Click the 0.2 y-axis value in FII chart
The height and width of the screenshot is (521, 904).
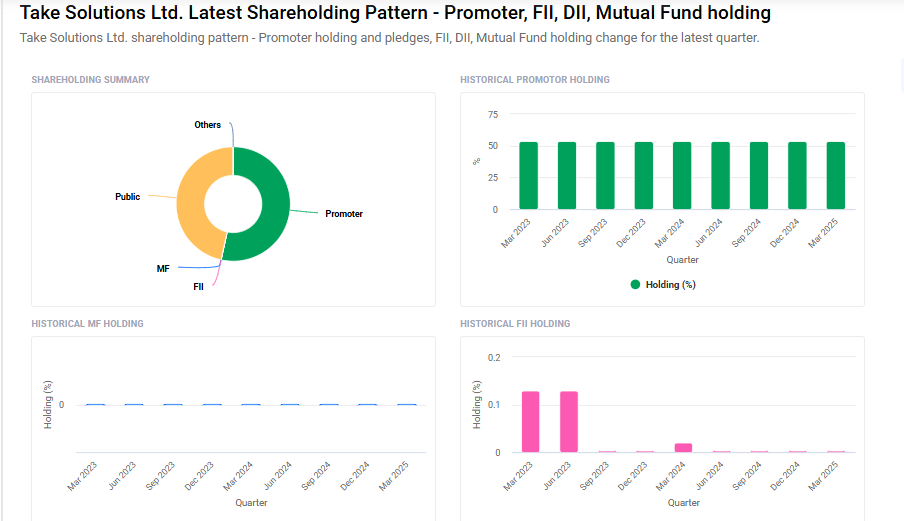coord(494,357)
